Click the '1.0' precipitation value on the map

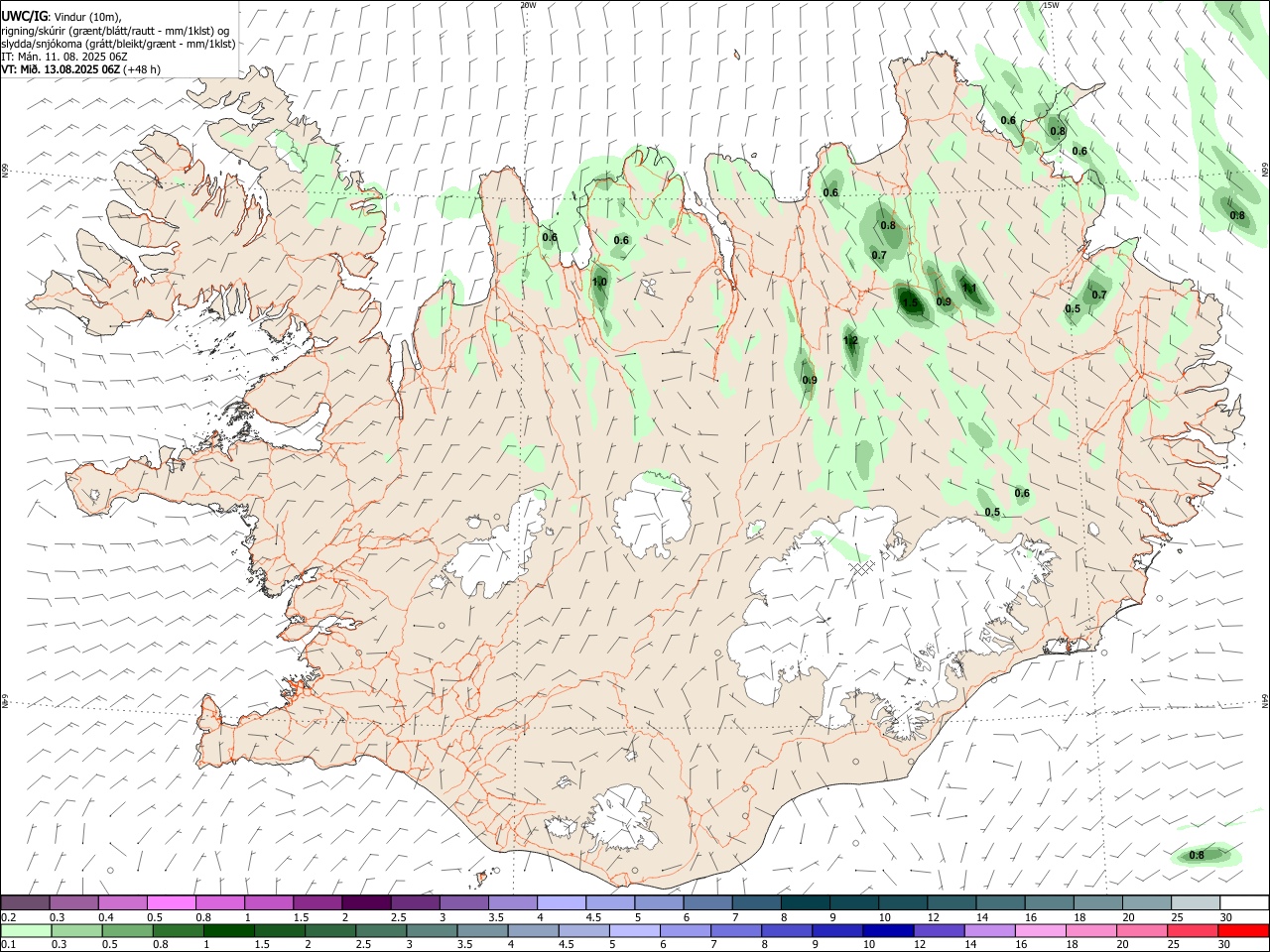599,283
